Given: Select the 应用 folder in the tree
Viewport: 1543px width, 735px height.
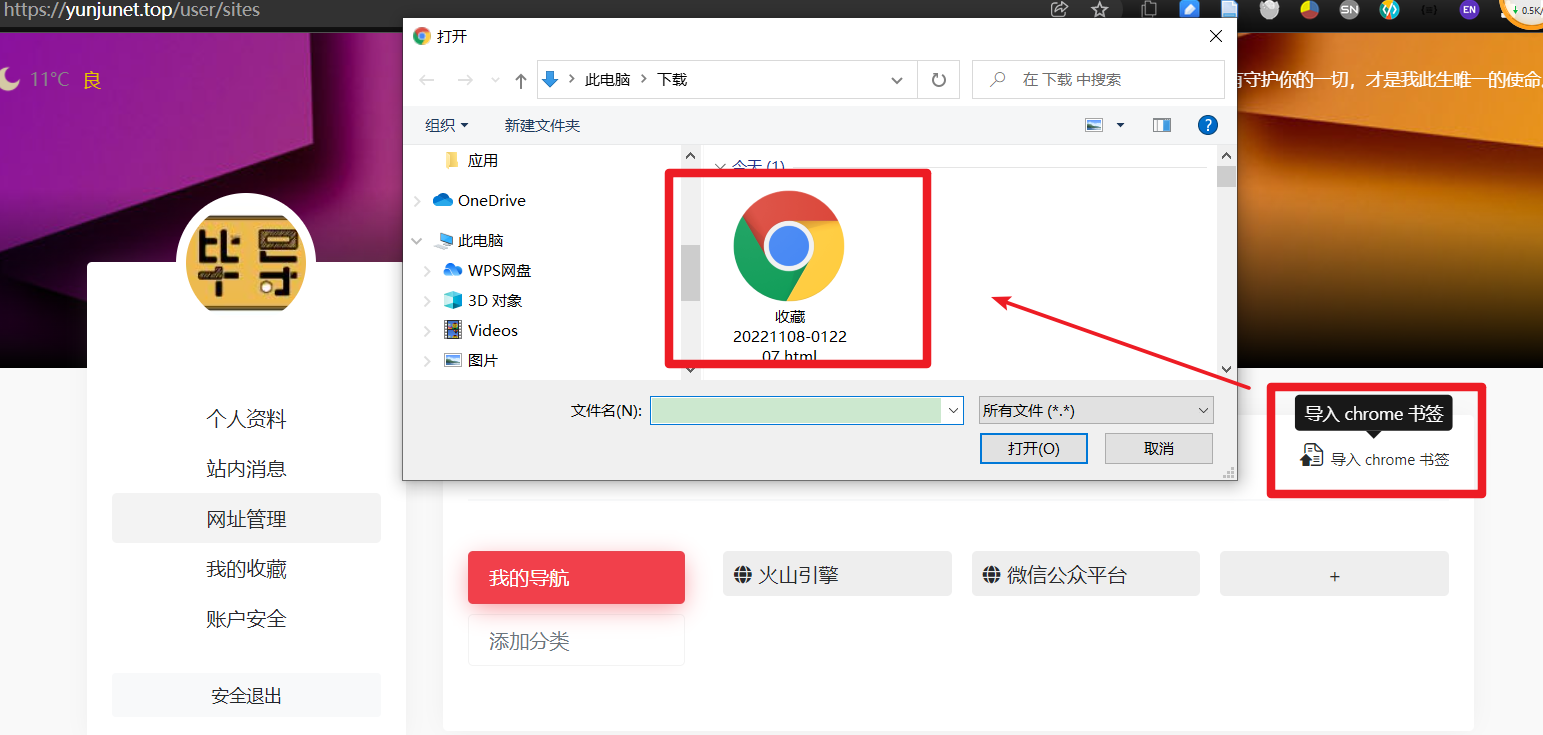Looking at the screenshot, I should click(x=482, y=160).
